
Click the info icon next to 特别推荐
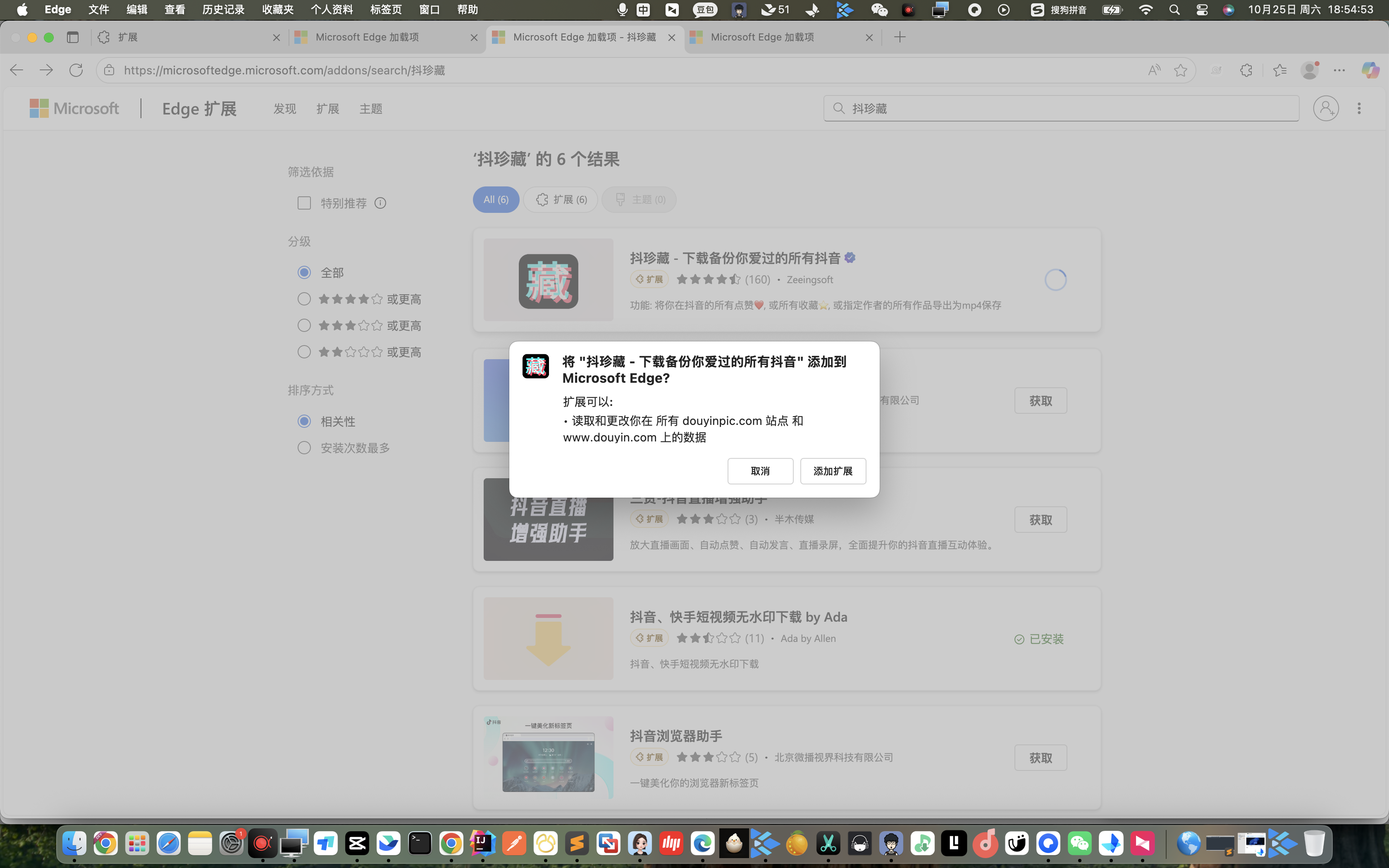381,203
